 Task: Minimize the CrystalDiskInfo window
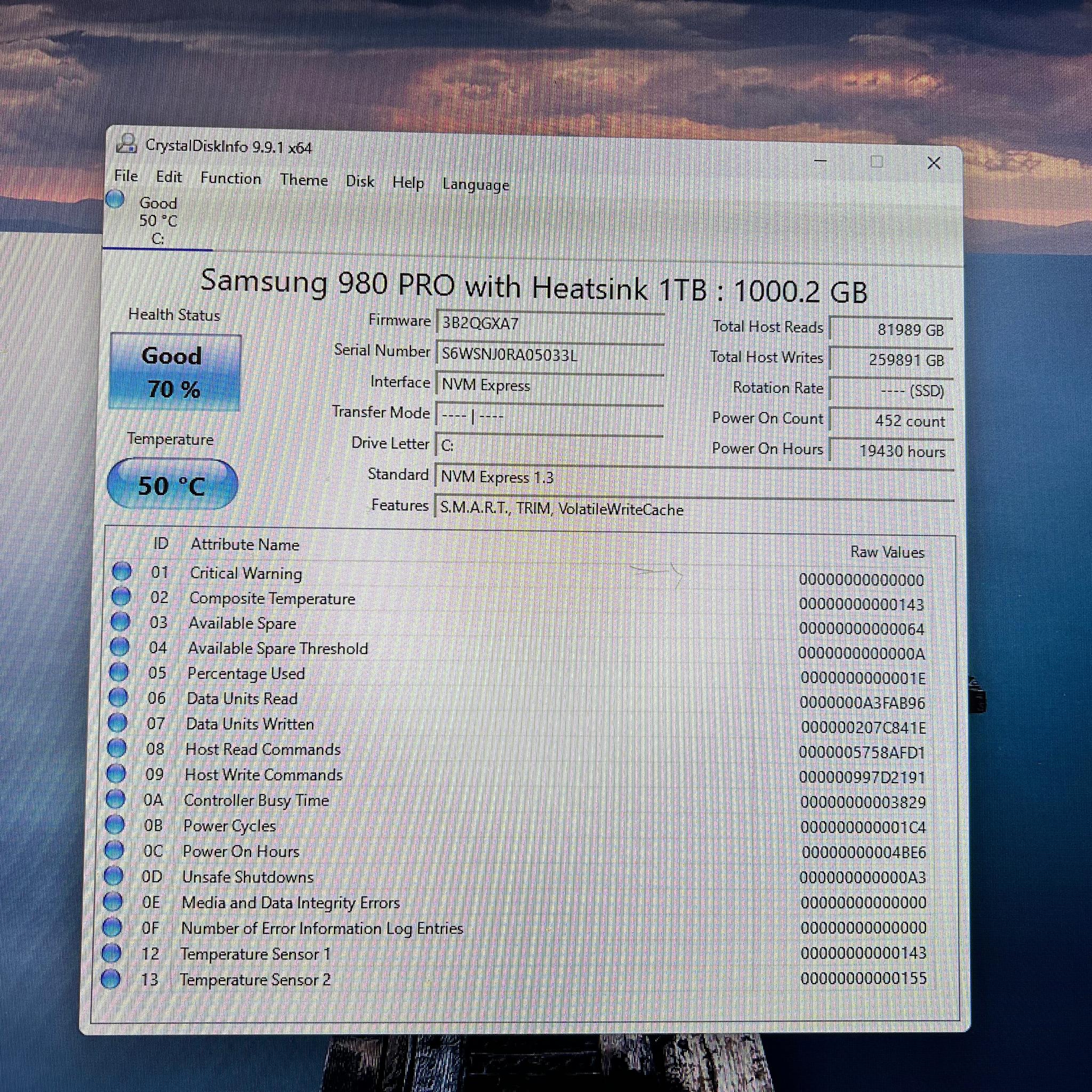click(x=821, y=161)
